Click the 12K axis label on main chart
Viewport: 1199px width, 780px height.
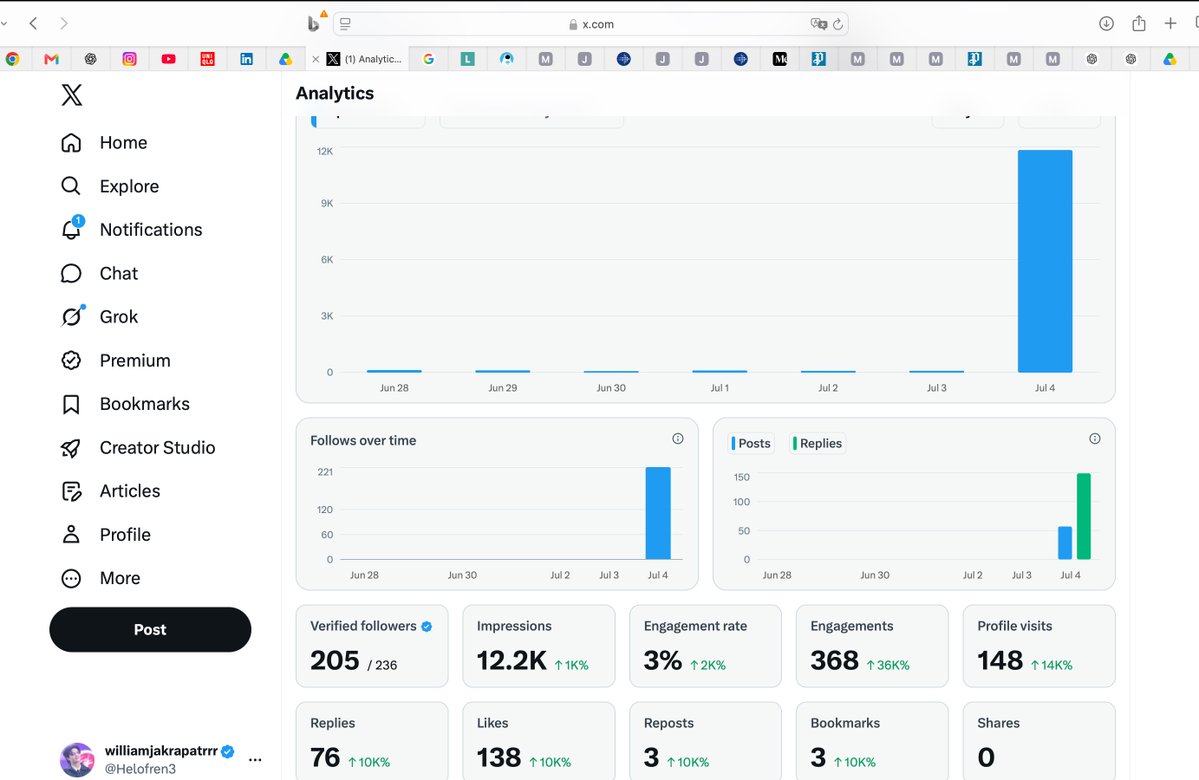coord(325,151)
